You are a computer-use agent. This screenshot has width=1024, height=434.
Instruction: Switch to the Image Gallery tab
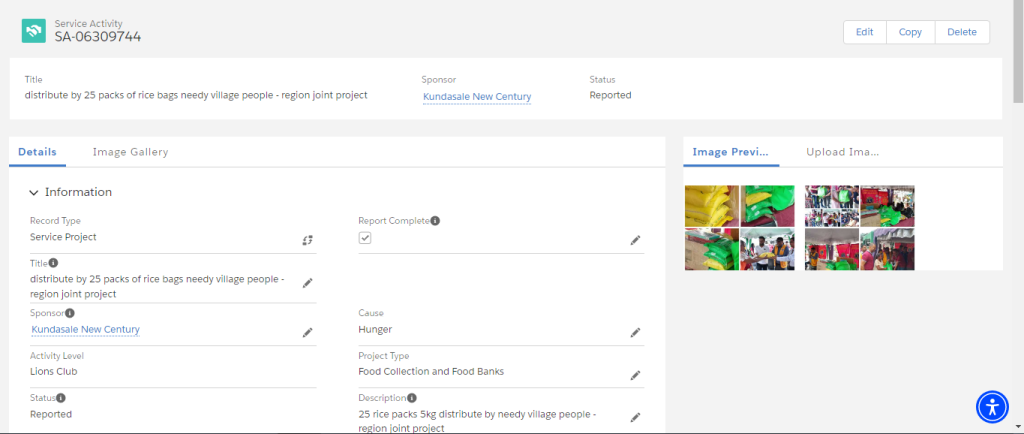(x=130, y=152)
